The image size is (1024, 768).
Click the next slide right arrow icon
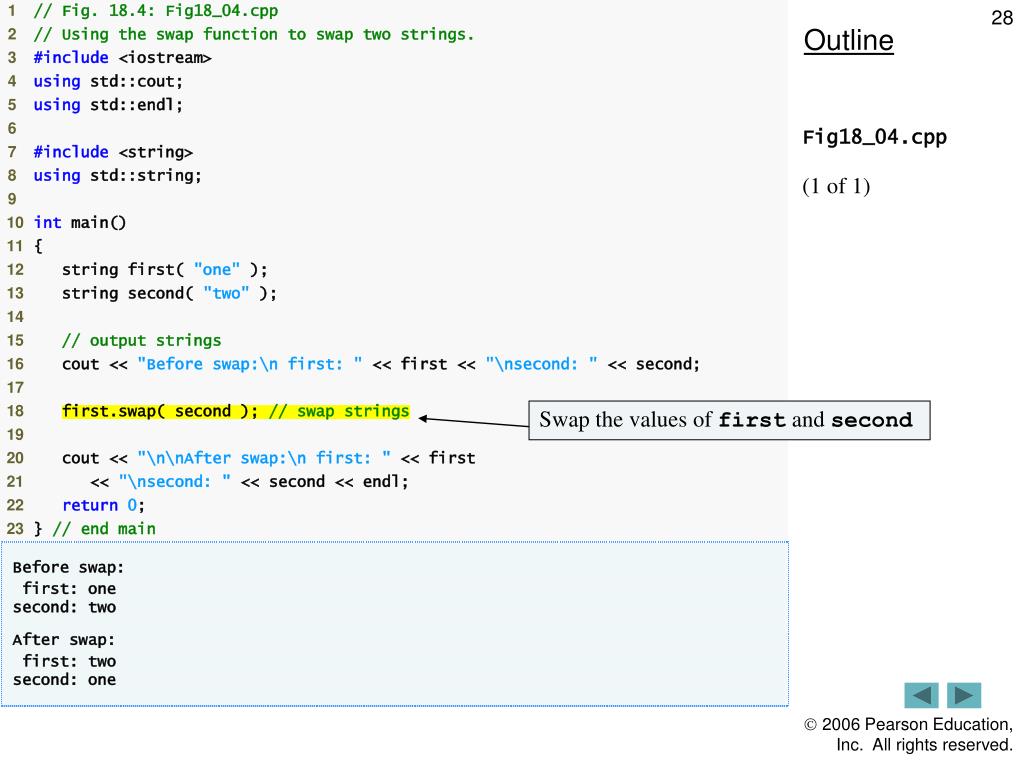click(x=964, y=696)
